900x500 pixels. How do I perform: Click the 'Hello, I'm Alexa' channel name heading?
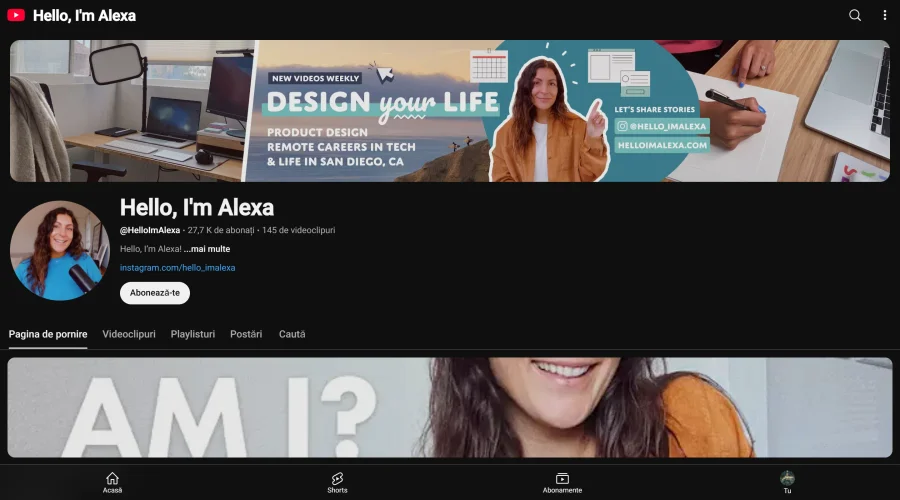[x=197, y=207]
